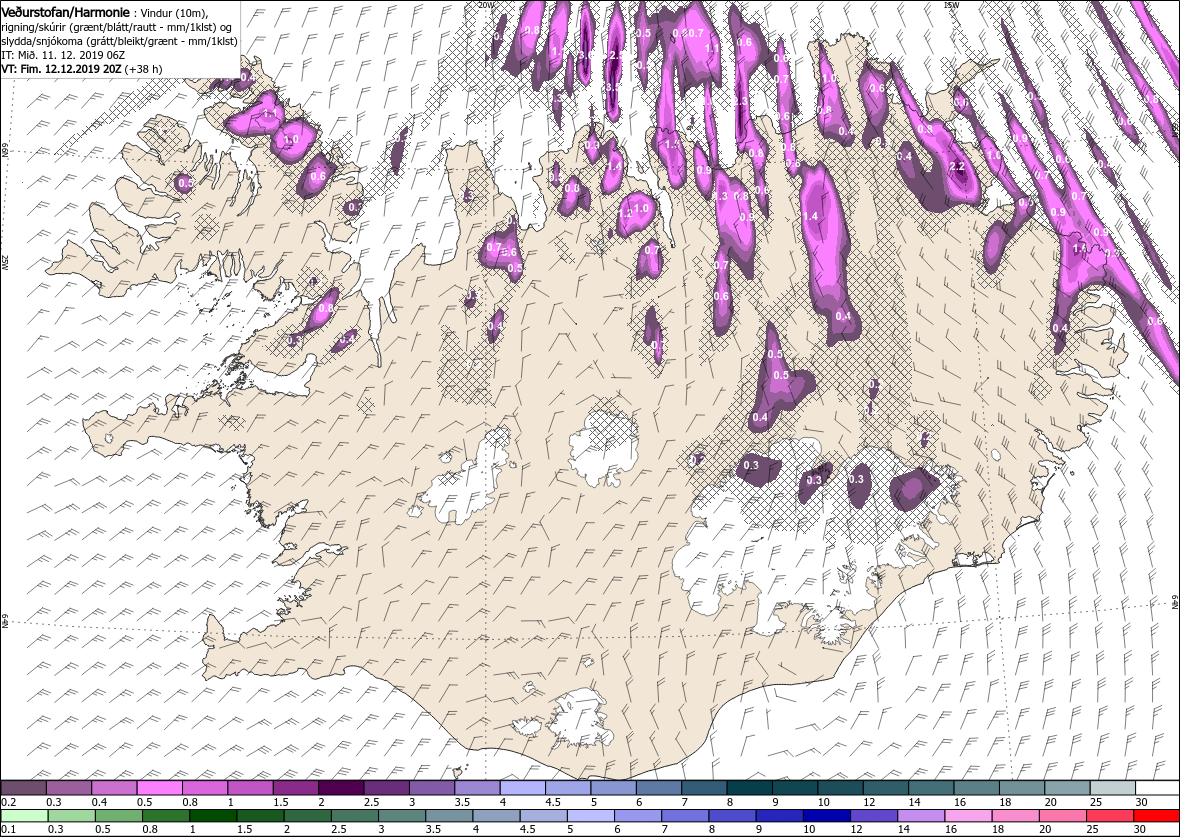The width and height of the screenshot is (1180, 837).
Task: Select lower rain scale swatch labeled 0.1
Action: [25, 816]
